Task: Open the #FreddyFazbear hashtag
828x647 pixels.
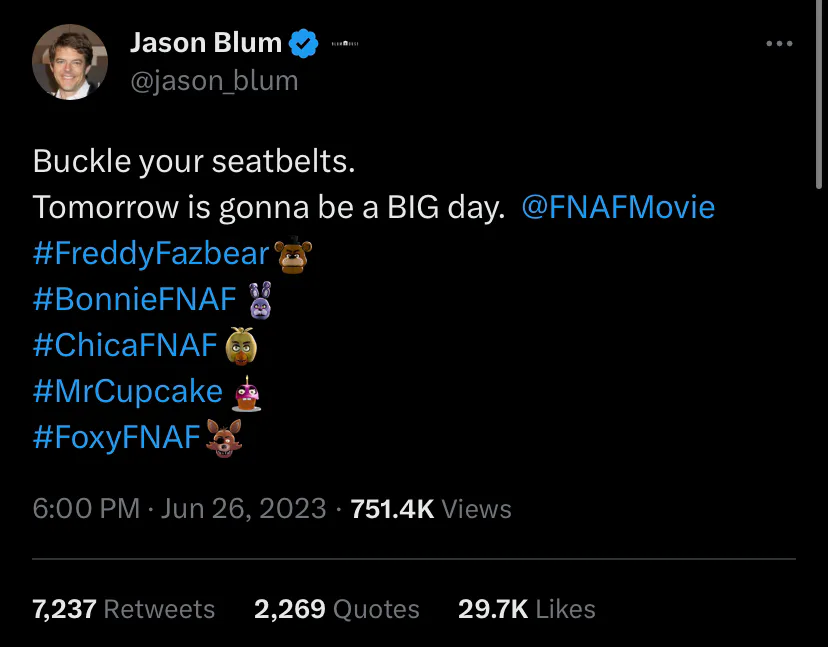Action: (x=150, y=253)
